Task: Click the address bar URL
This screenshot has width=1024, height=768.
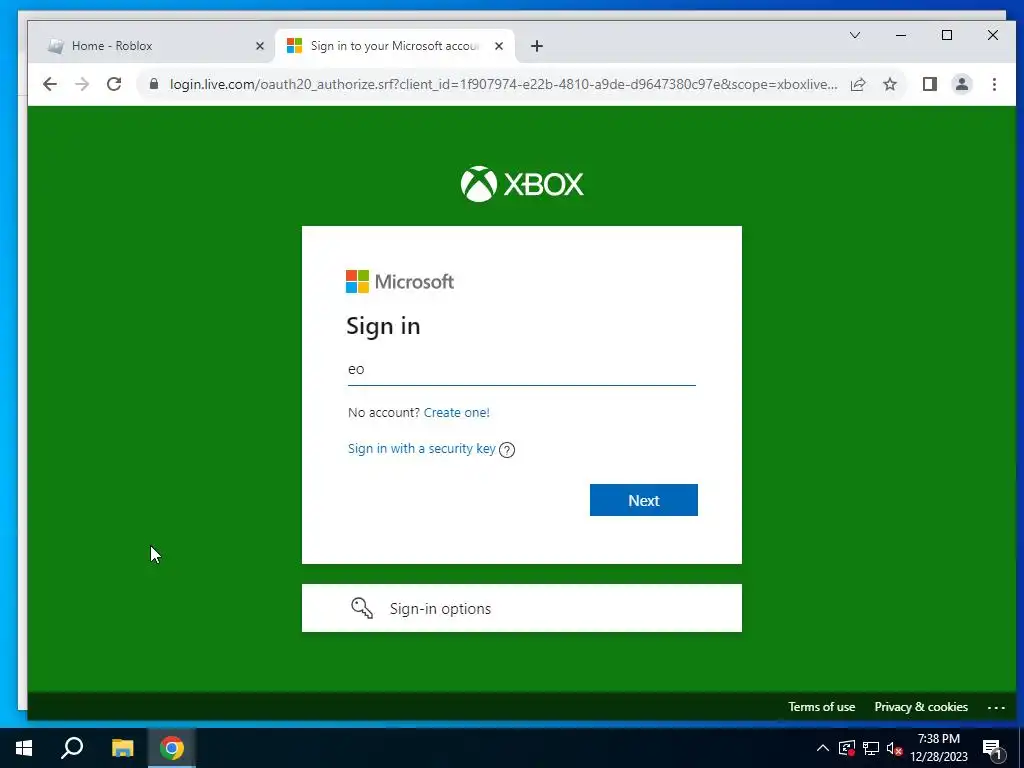Action: [503, 84]
